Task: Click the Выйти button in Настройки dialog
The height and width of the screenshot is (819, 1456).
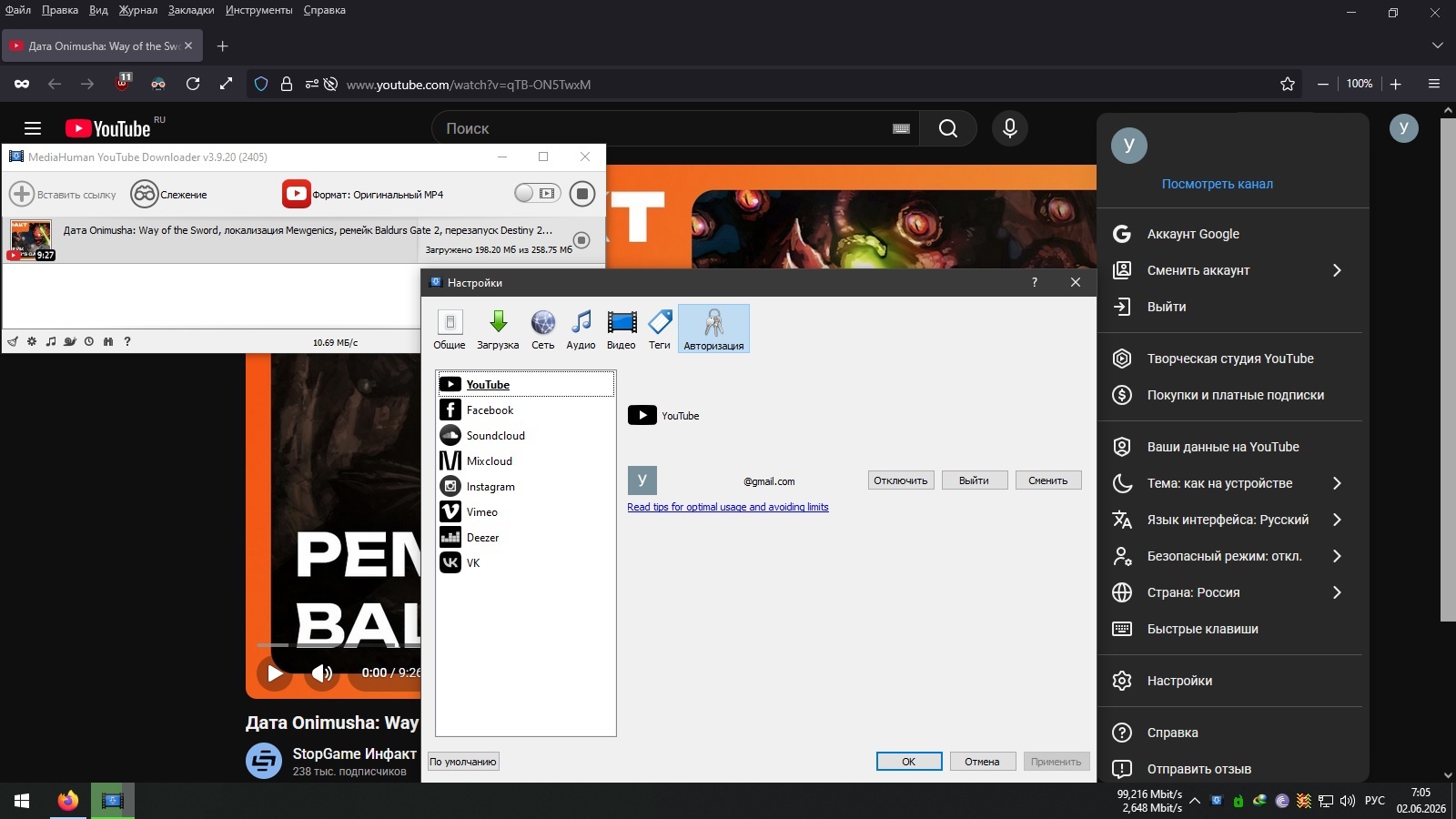Action: click(x=974, y=480)
